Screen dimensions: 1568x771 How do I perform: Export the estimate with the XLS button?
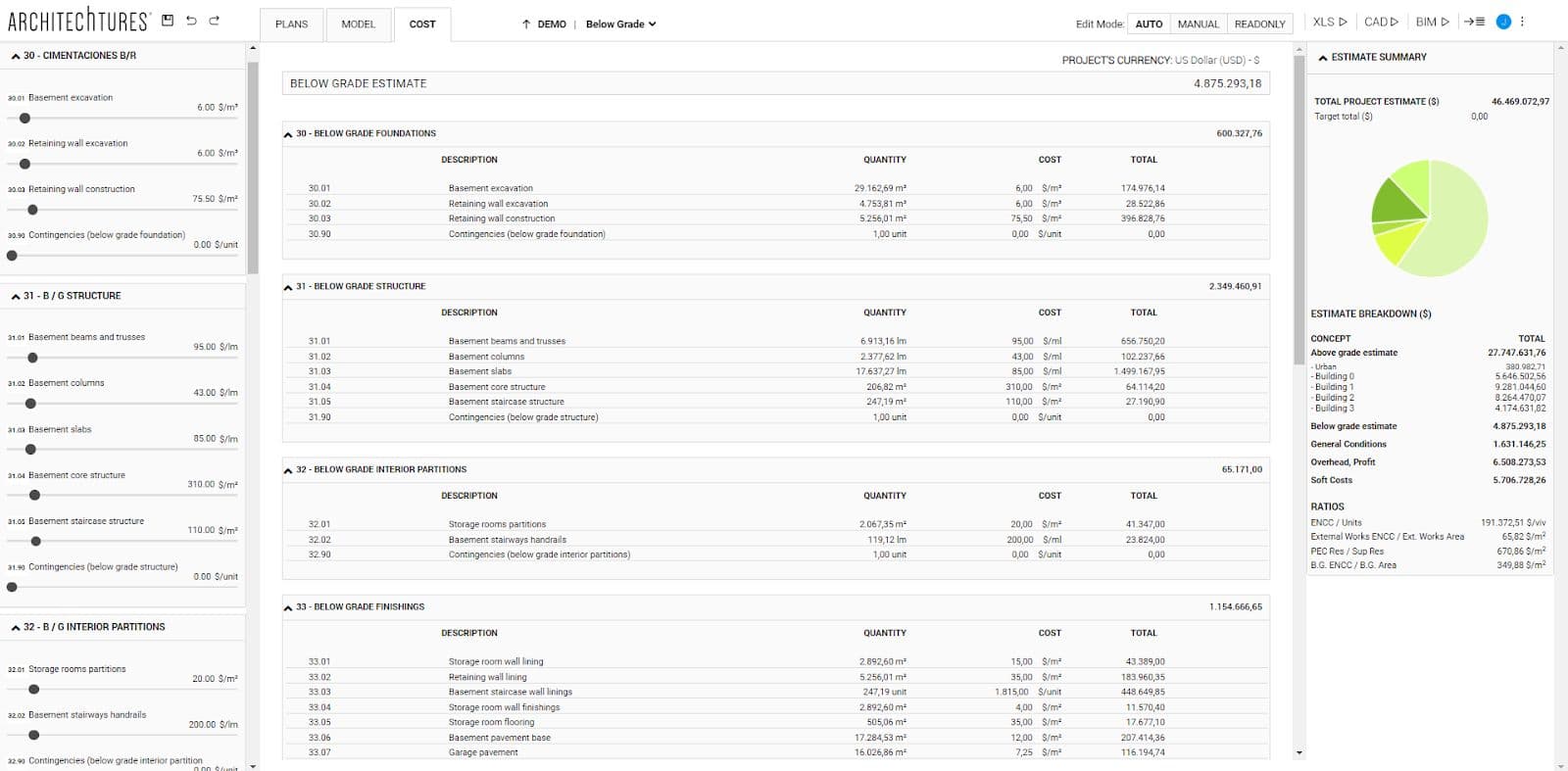pos(1330,22)
